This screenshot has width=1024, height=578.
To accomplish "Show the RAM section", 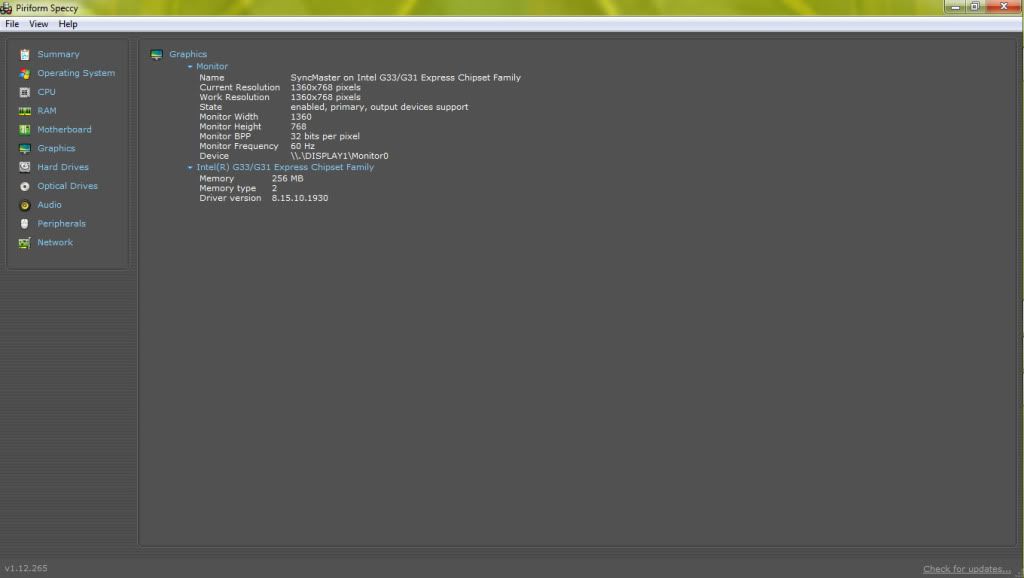I will click(46, 111).
